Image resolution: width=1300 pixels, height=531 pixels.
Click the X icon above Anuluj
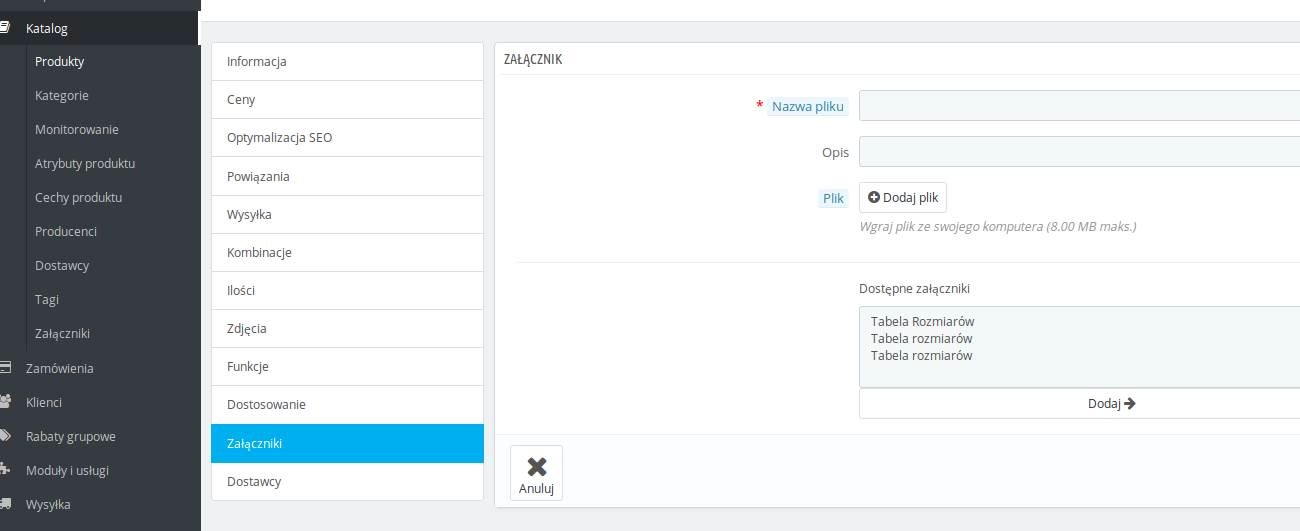(x=537, y=467)
